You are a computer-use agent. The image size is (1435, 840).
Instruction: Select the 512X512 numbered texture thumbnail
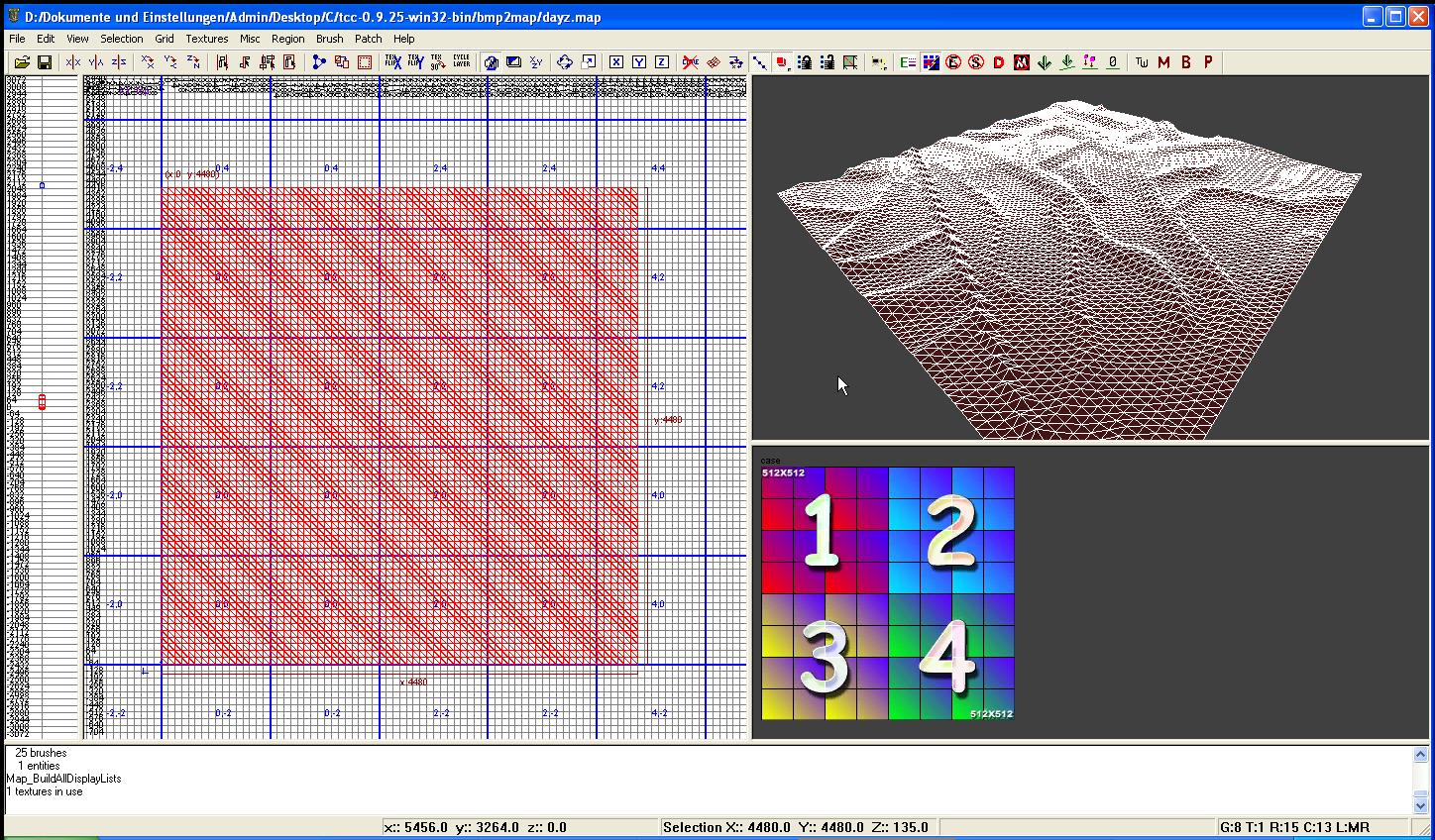point(888,593)
